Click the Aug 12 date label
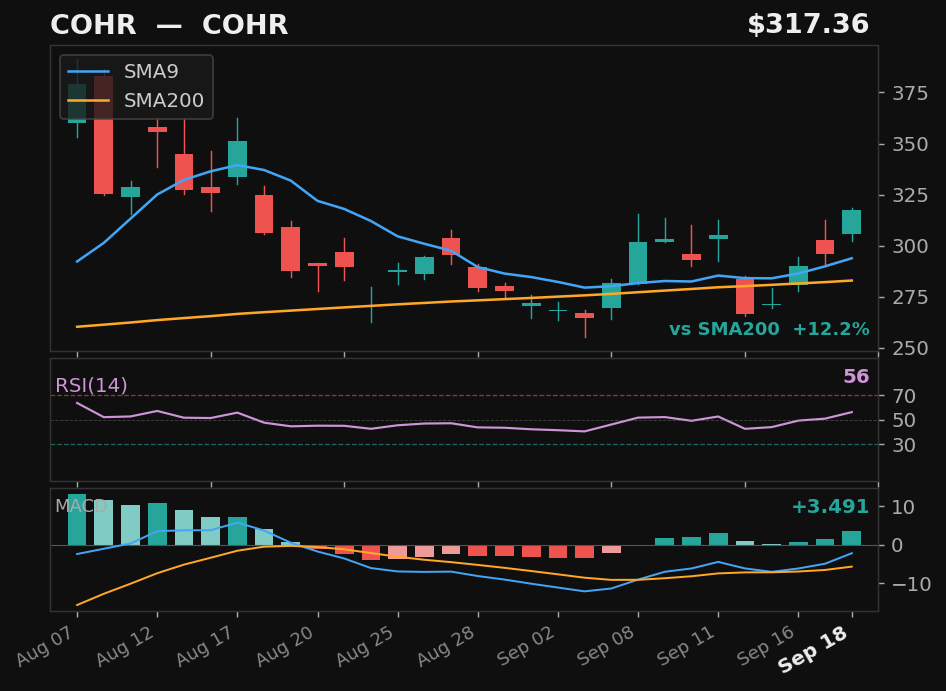Image resolution: width=946 pixels, height=691 pixels. (x=126, y=646)
